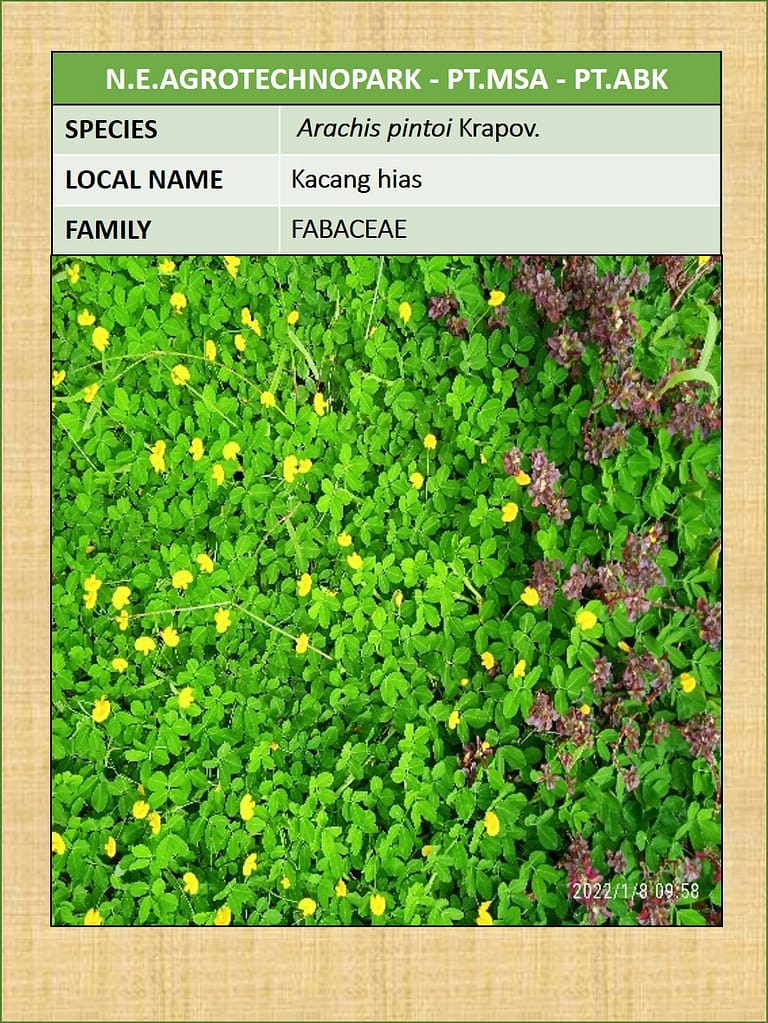
Task: Click the Arachis pintoi Krapov. species name
Action: [417, 130]
